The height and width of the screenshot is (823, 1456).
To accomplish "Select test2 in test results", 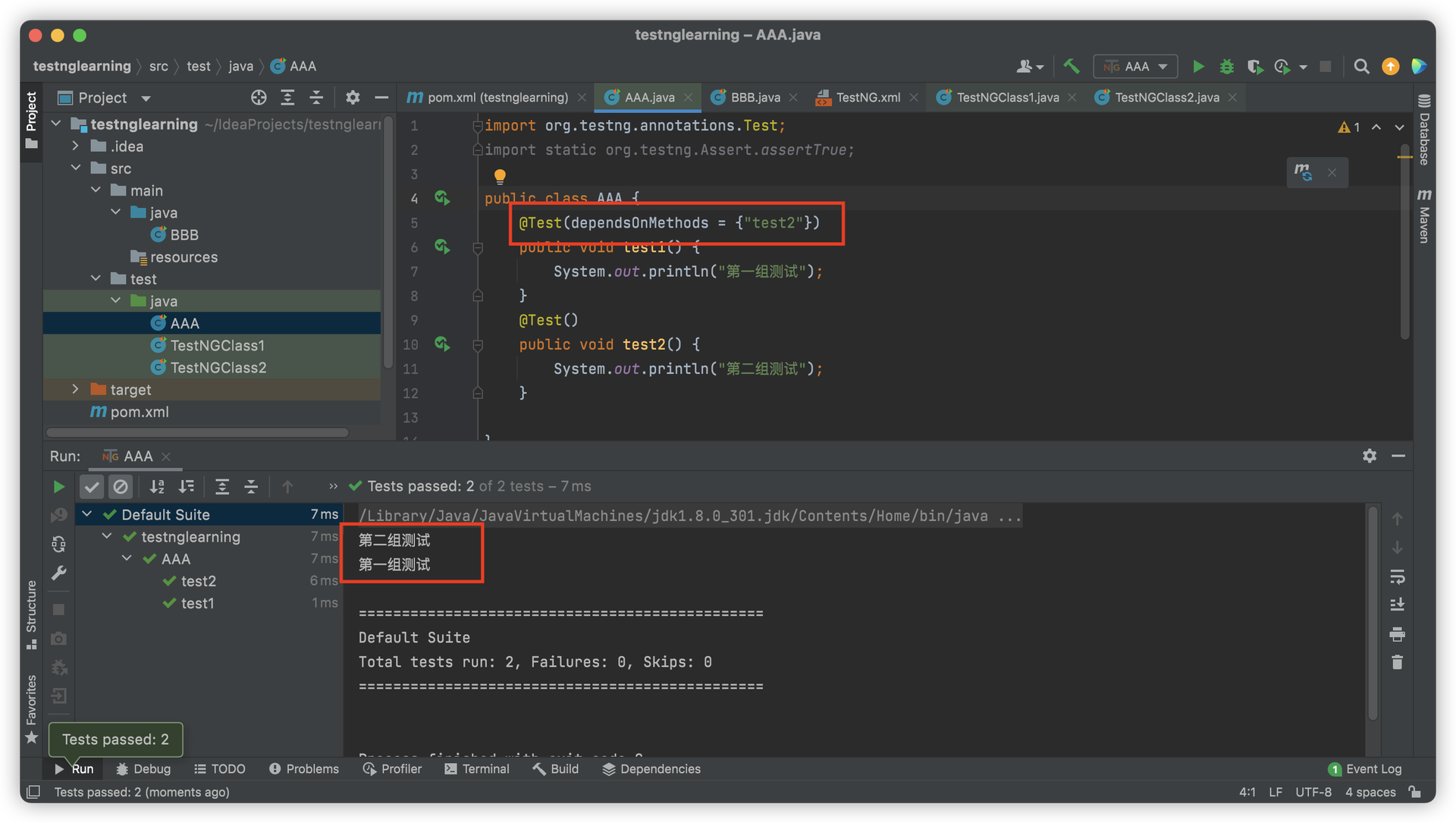I will pos(199,581).
